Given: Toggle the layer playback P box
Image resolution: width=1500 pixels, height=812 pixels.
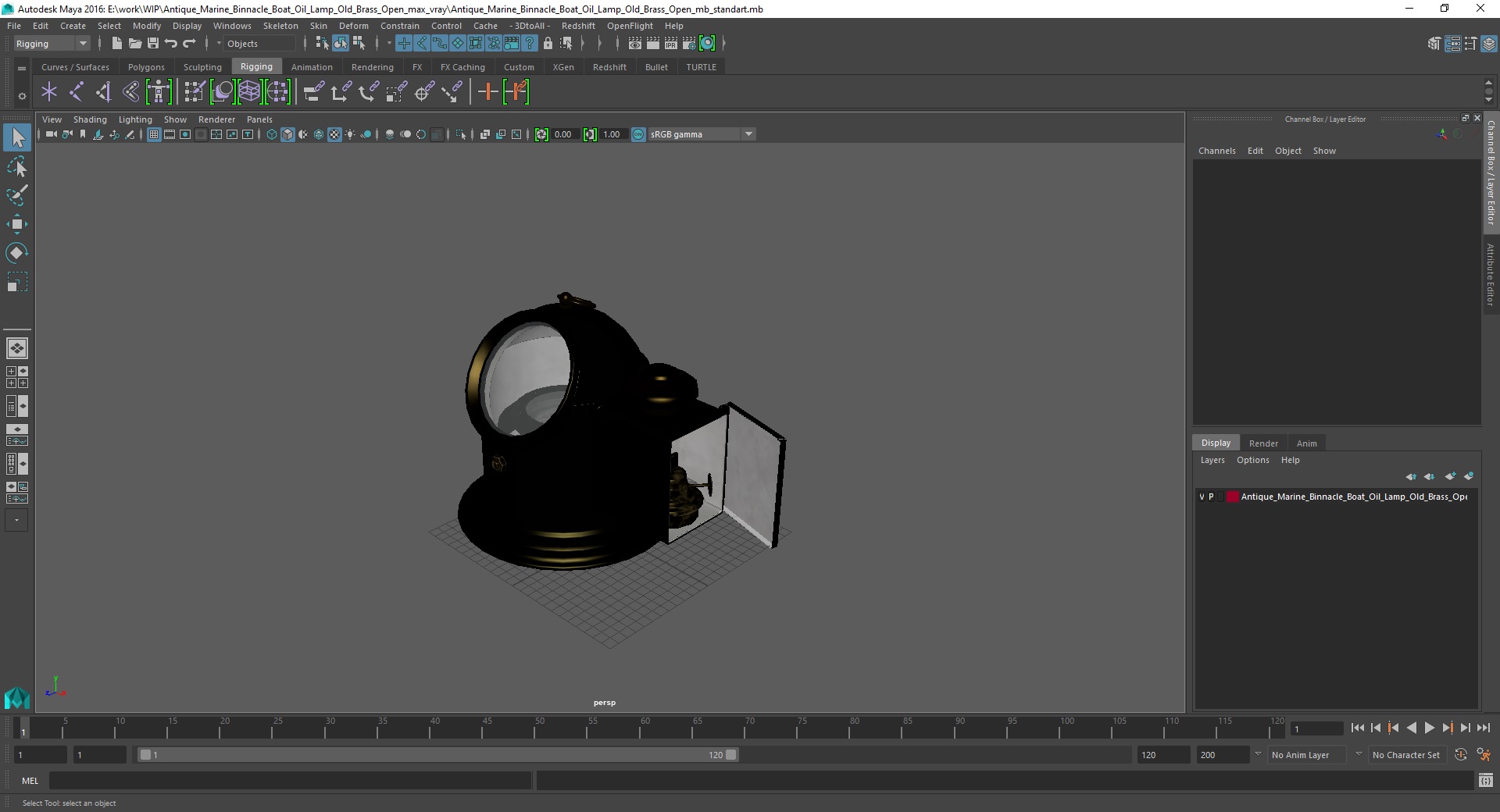Looking at the screenshot, I should [1212, 497].
